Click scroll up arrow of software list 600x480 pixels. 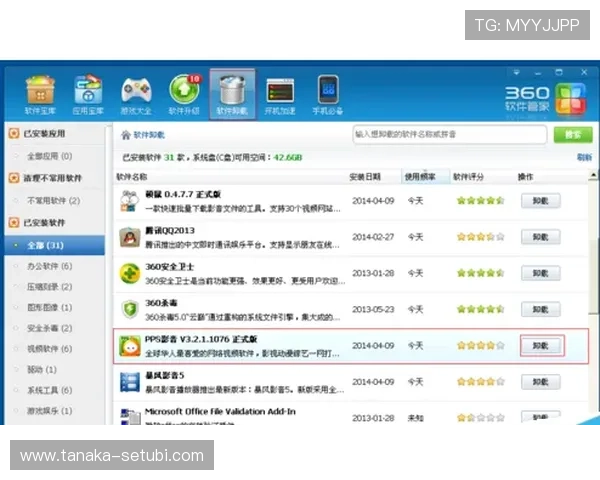click(x=593, y=176)
